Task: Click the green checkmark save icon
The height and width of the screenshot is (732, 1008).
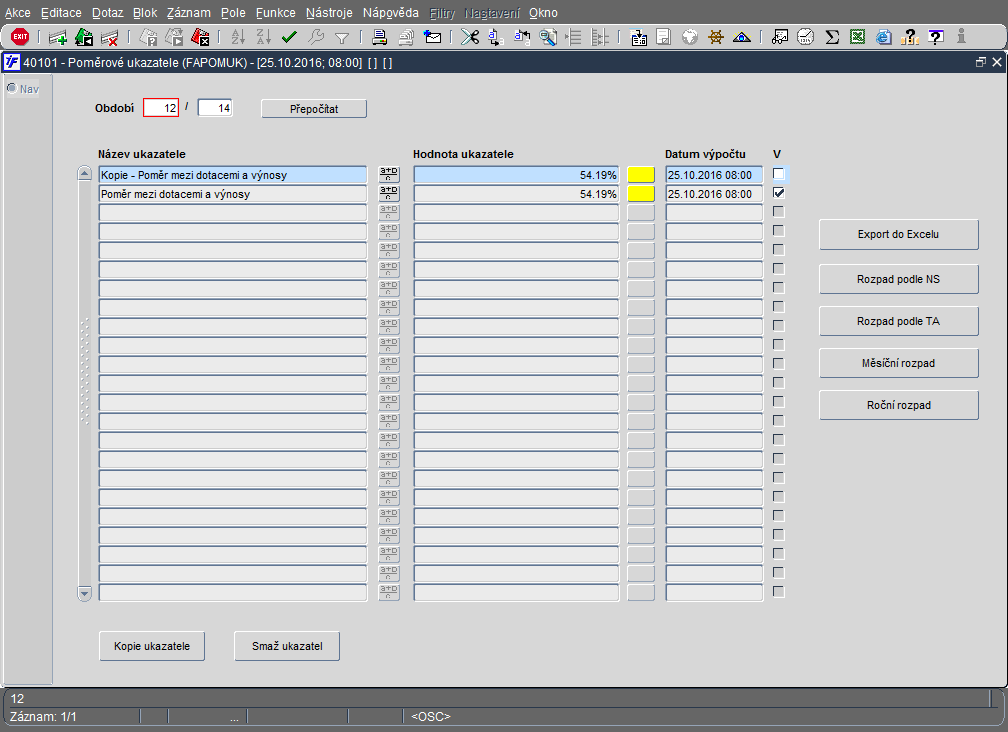Action: tap(289, 37)
